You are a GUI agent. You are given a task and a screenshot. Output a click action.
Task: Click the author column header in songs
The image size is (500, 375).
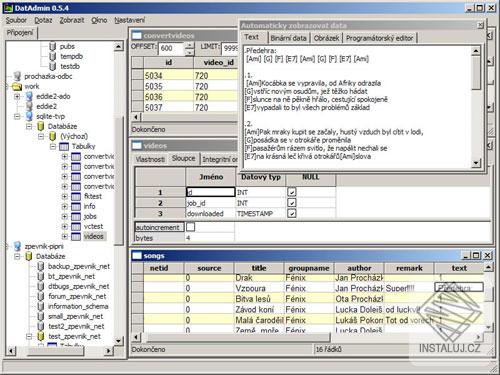pos(359,268)
